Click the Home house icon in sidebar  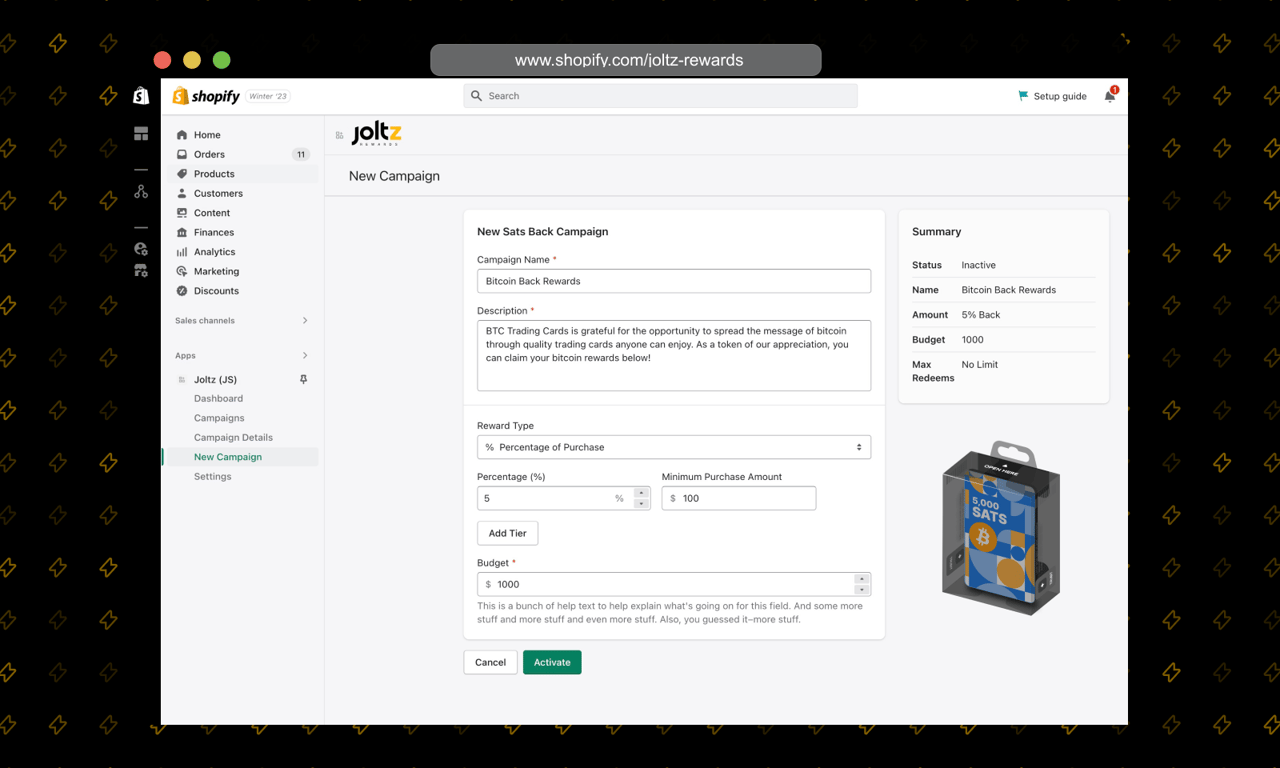[182, 135]
